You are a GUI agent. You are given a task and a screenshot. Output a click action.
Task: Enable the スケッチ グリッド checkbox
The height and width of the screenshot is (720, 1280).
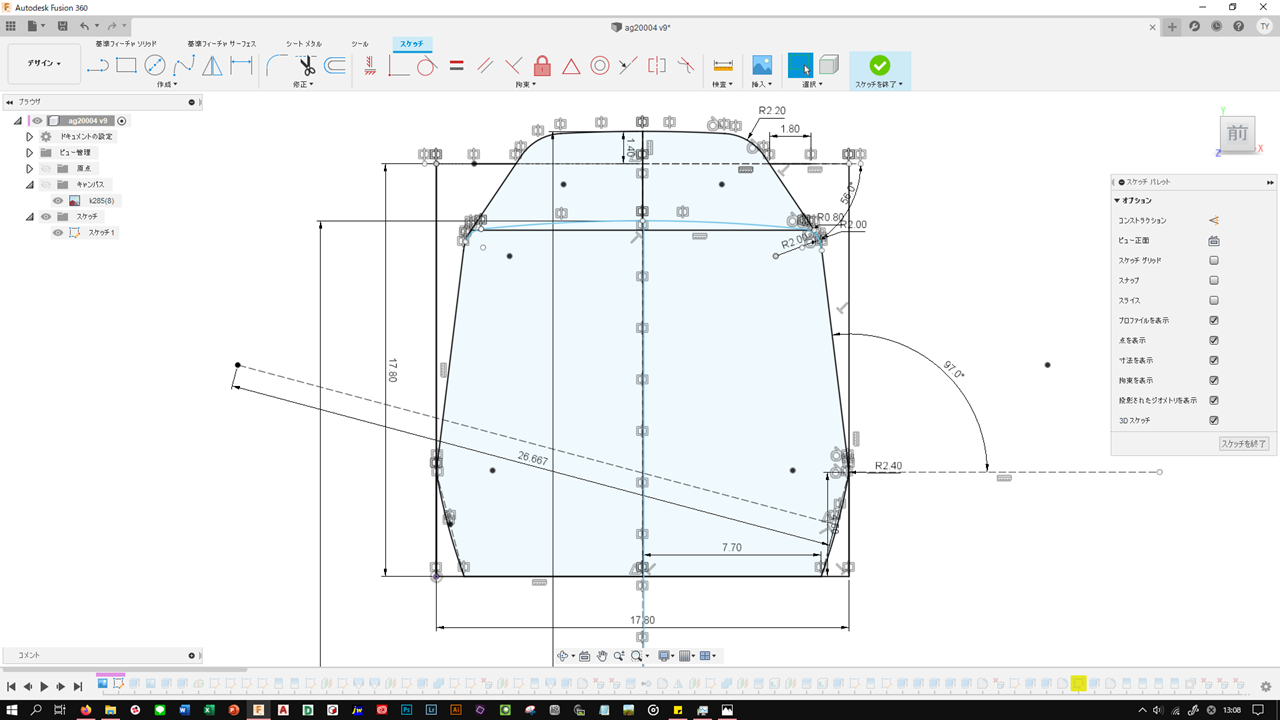[1214, 260]
